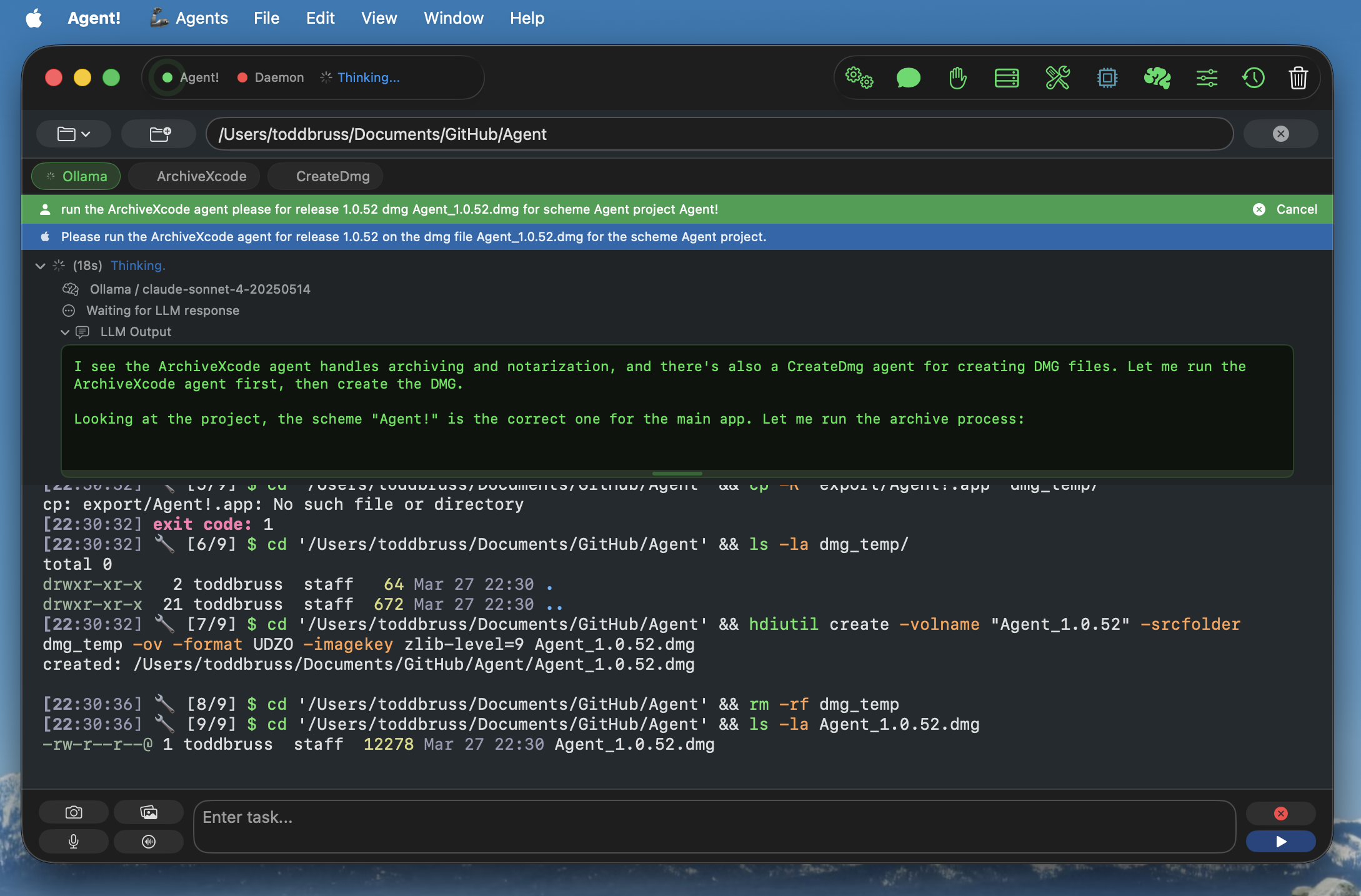
Task: Open the Agents menu
Action: point(189,18)
